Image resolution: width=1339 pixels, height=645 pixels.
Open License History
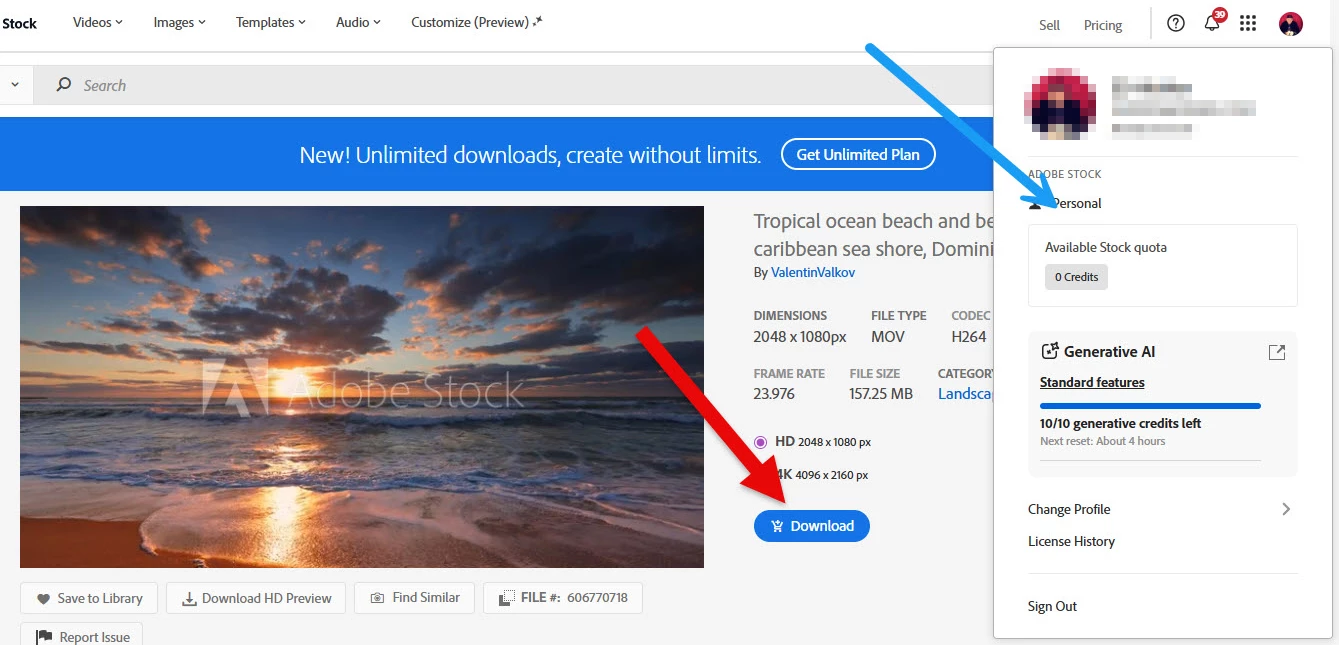pyautogui.click(x=1071, y=541)
